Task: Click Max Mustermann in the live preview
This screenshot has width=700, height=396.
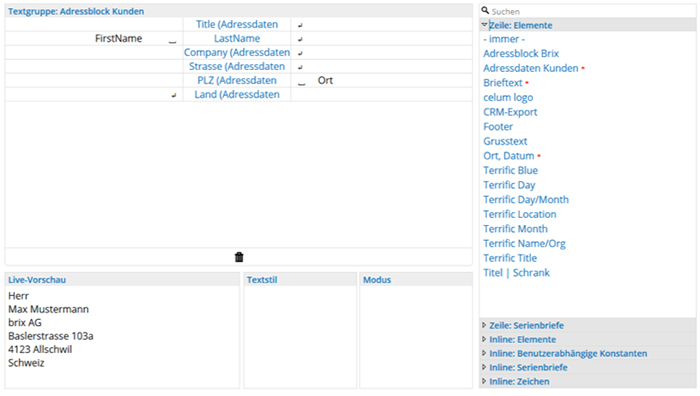Action: 48,309
